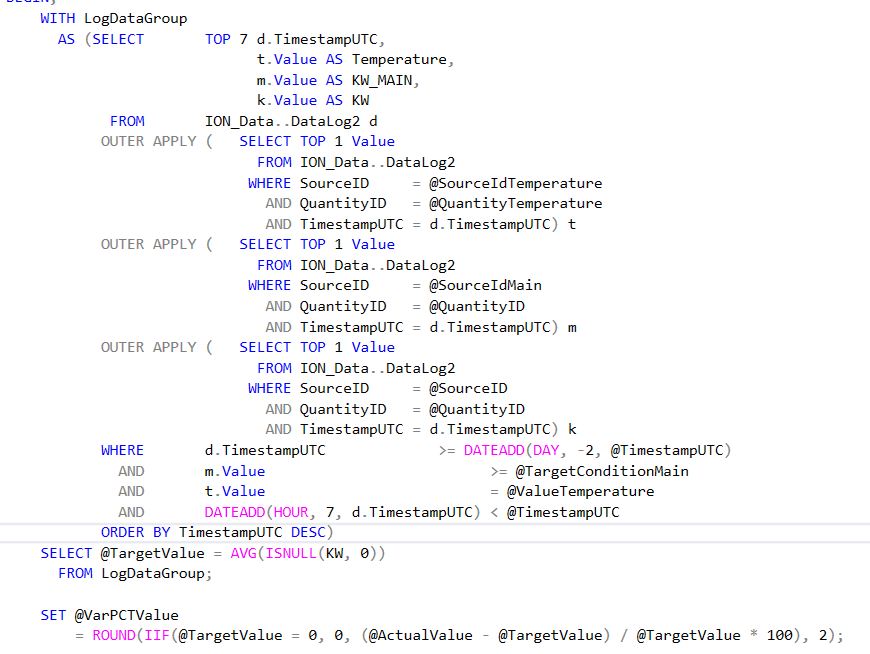Image resolution: width=870 pixels, height=654 pixels.
Task: Click the SET keyword
Action: (53, 615)
